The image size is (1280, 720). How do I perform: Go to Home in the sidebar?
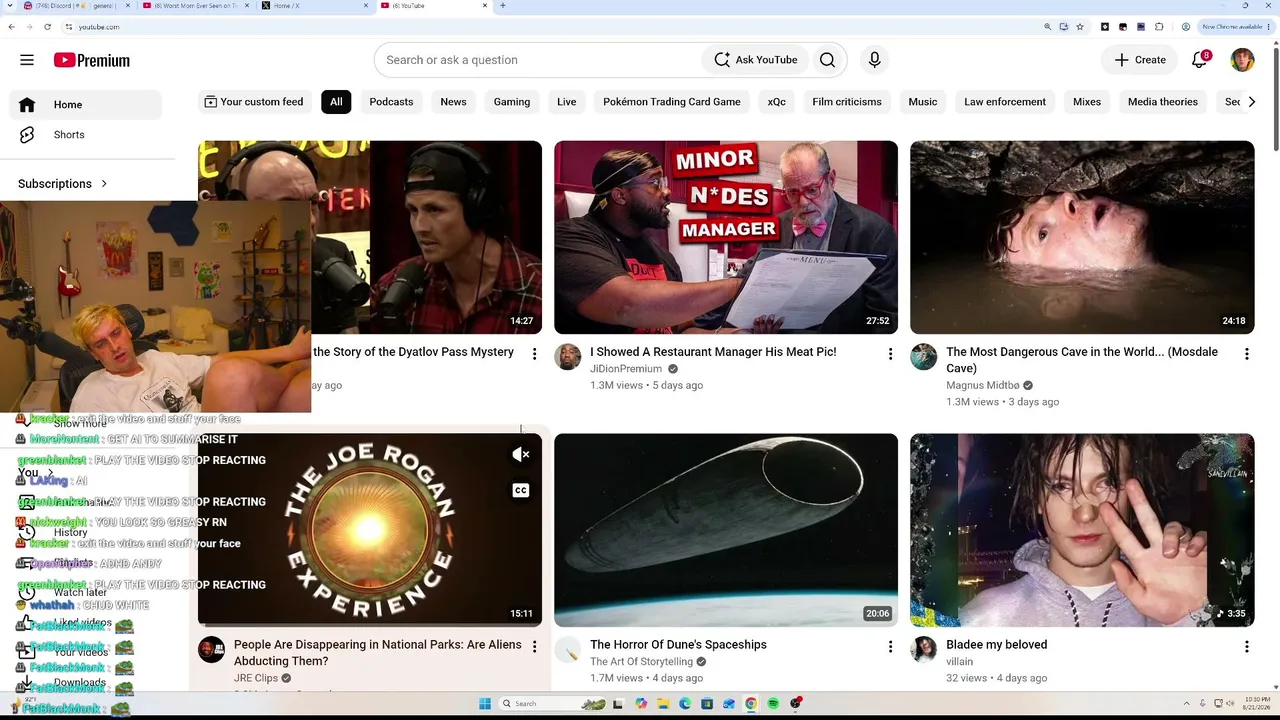pos(86,105)
